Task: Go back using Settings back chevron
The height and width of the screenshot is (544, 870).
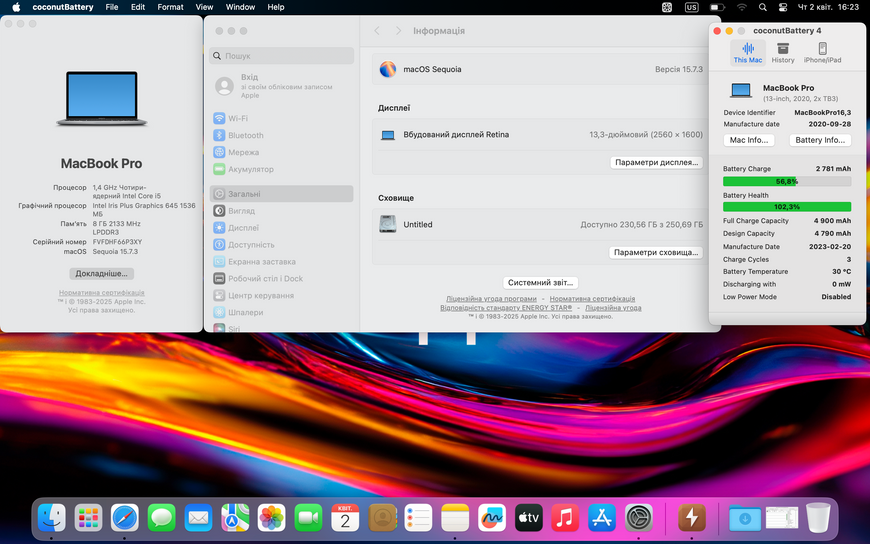Action: (x=377, y=31)
